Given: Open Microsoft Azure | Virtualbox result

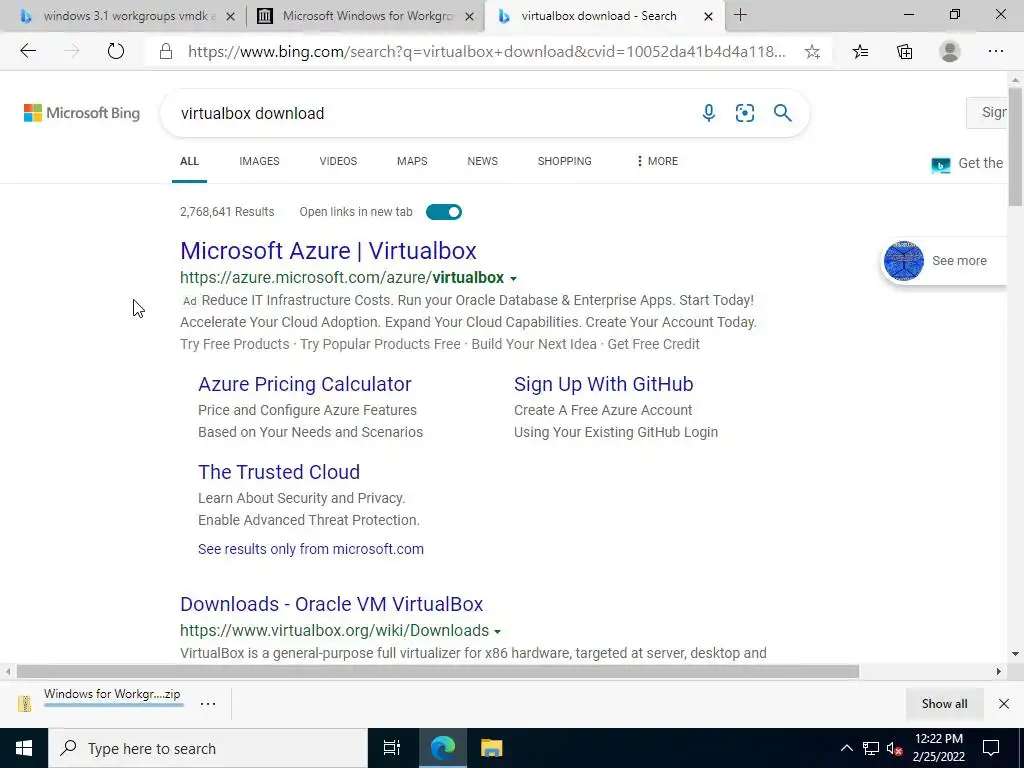Looking at the screenshot, I should (x=328, y=251).
